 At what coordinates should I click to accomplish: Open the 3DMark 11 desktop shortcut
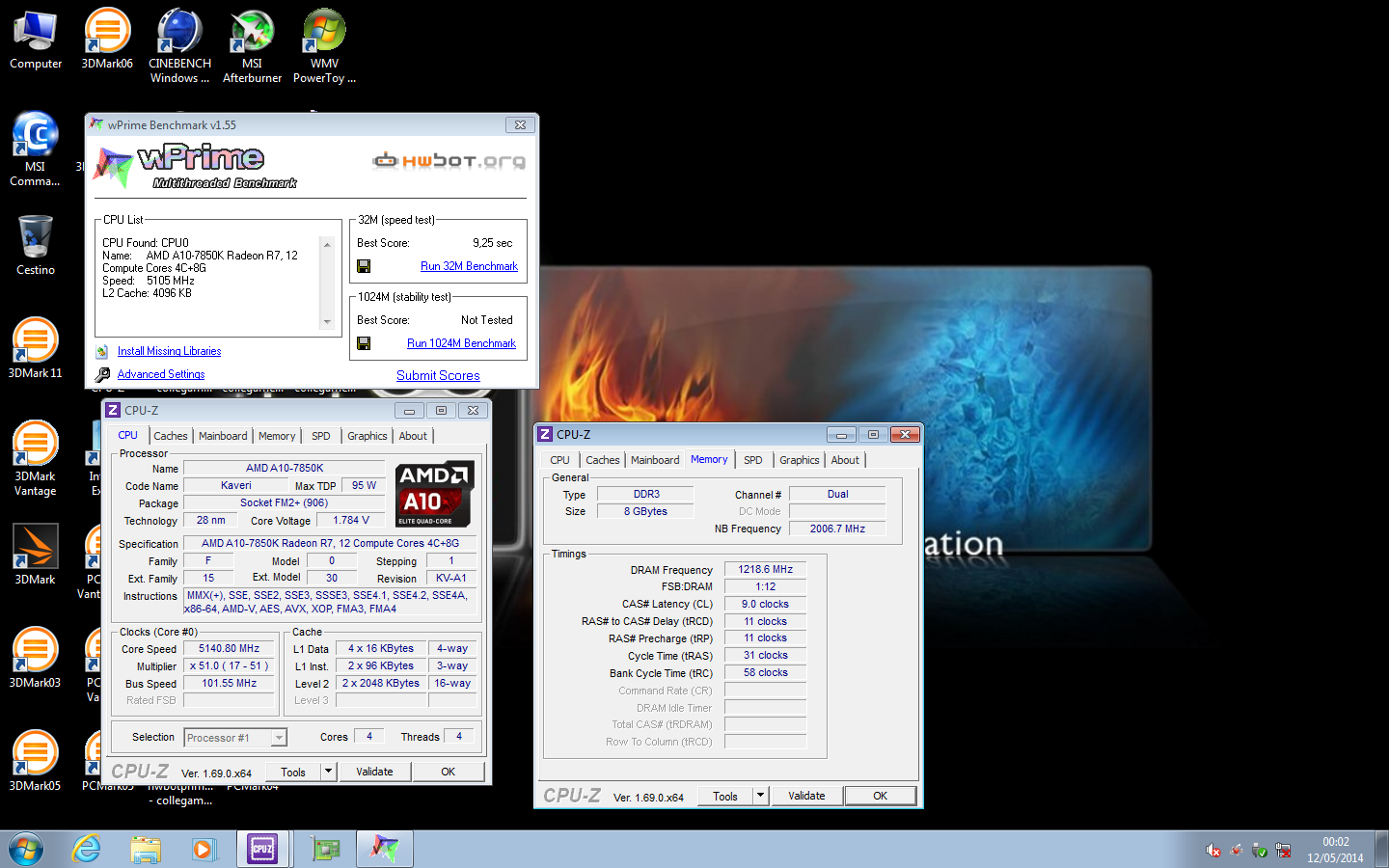coord(36,348)
